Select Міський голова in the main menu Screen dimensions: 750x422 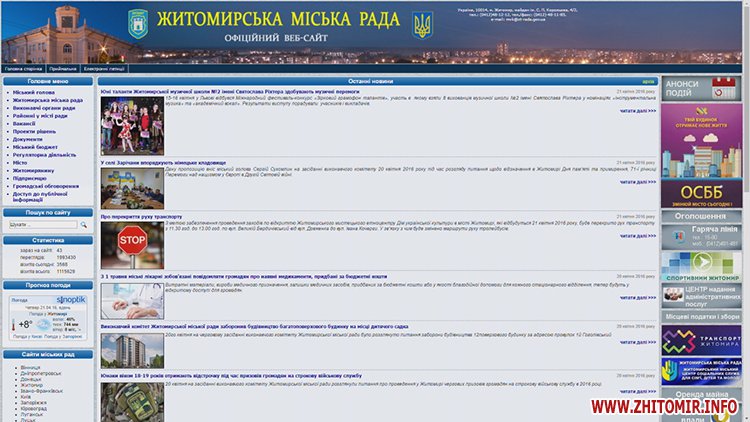tap(34, 92)
